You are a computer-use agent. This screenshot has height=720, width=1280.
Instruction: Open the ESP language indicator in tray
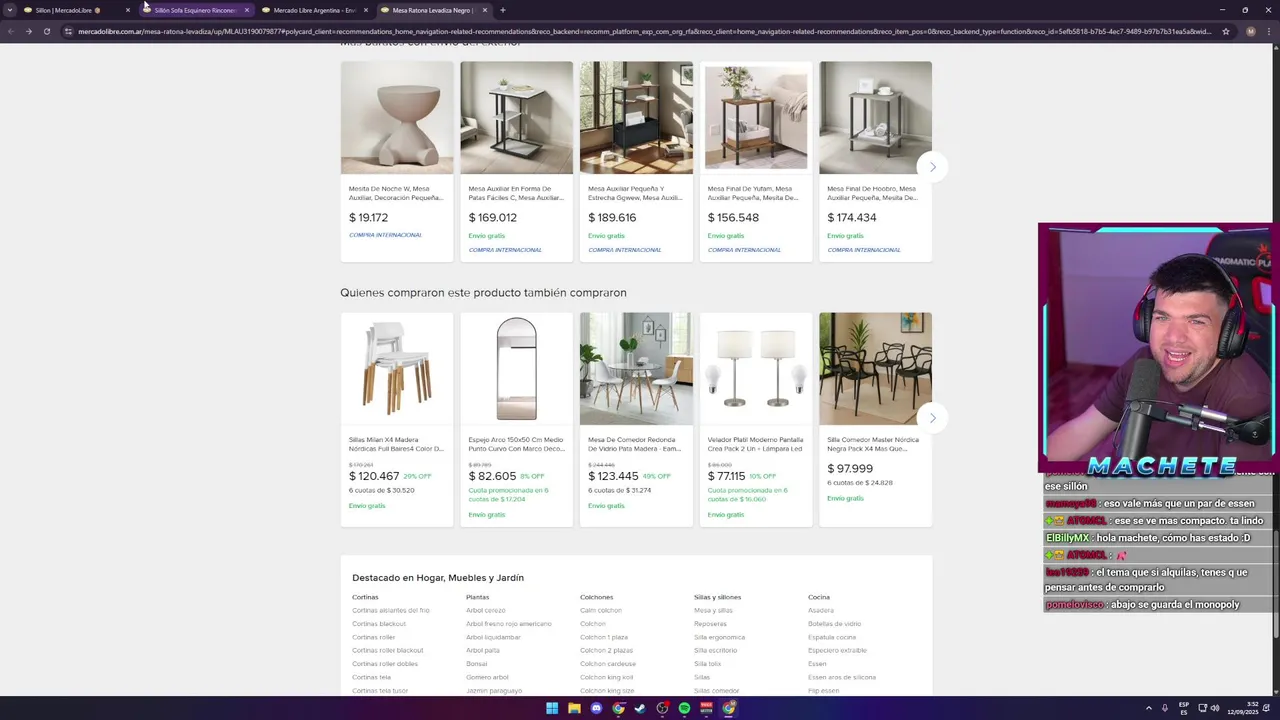tap(1184, 708)
